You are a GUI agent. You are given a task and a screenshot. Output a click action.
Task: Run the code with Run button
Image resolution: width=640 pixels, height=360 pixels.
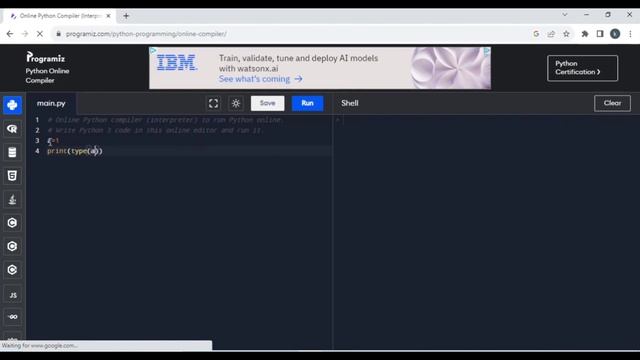(307, 103)
